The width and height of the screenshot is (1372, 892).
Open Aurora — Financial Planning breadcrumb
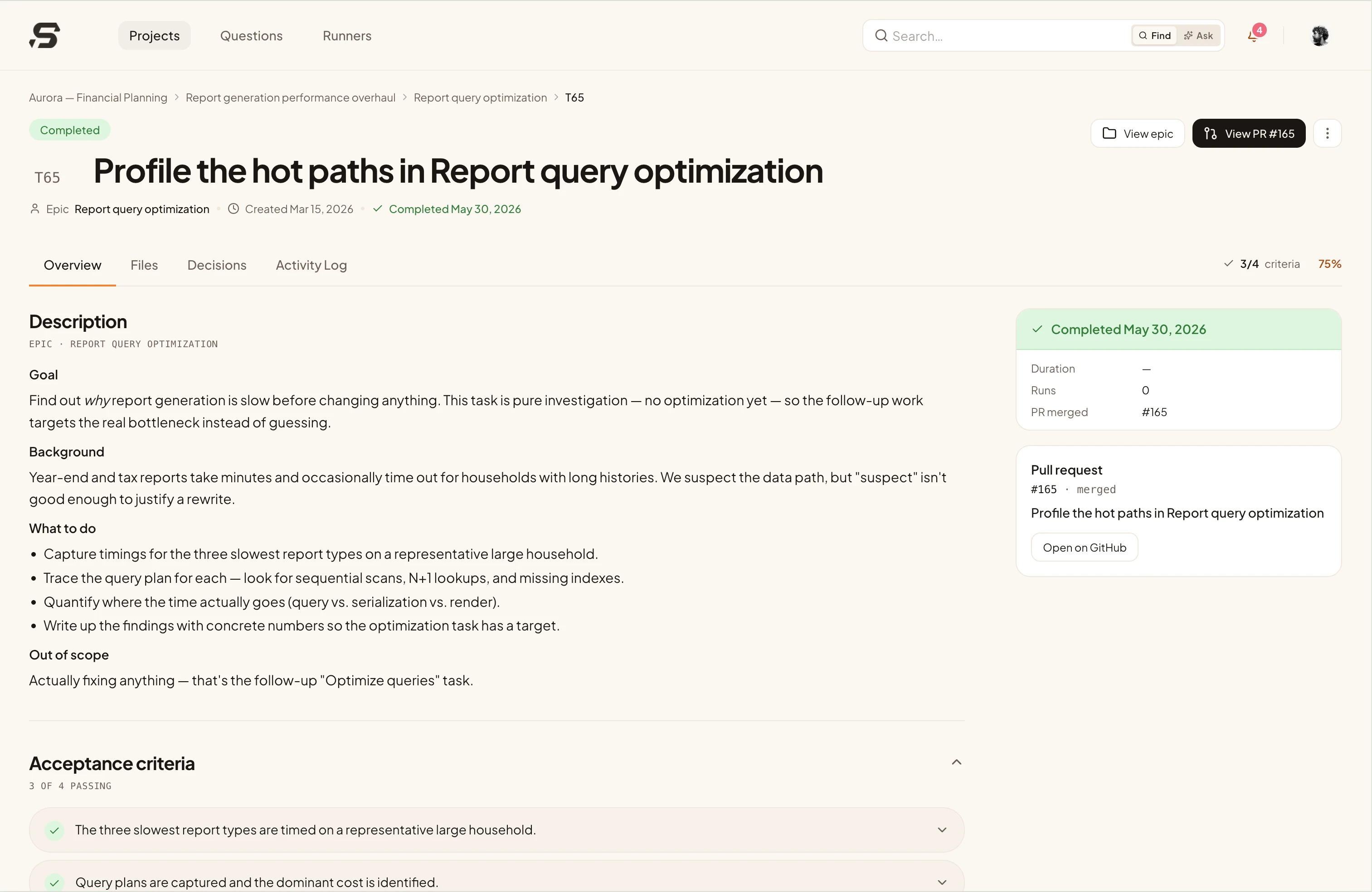coord(98,97)
